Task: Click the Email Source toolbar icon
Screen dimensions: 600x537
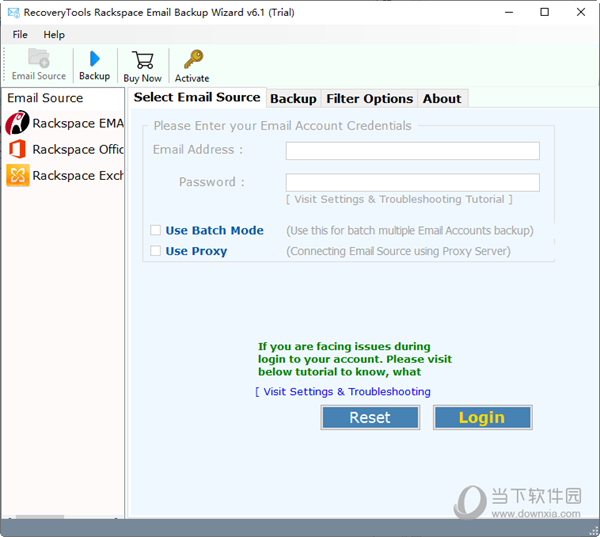Action: click(x=39, y=58)
